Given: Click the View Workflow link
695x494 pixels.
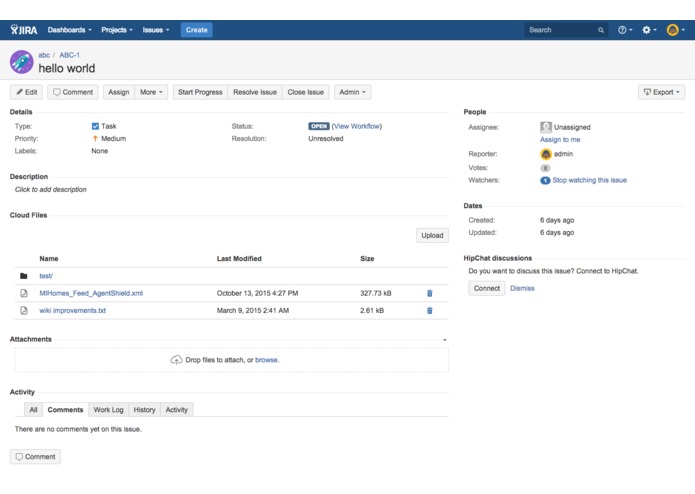Looking at the screenshot, I should [x=357, y=126].
